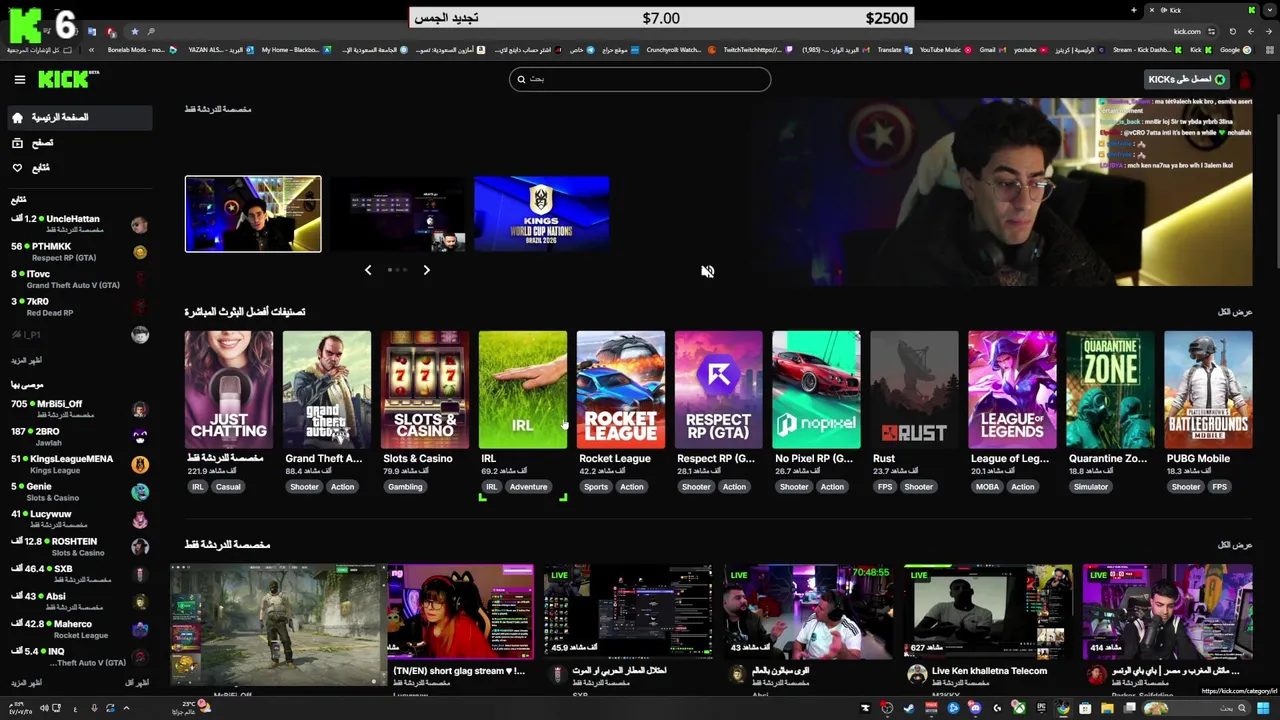Viewport: 1280px width, 720px height.
Task: Open the Just Chatting category card
Action: (x=229, y=389)
